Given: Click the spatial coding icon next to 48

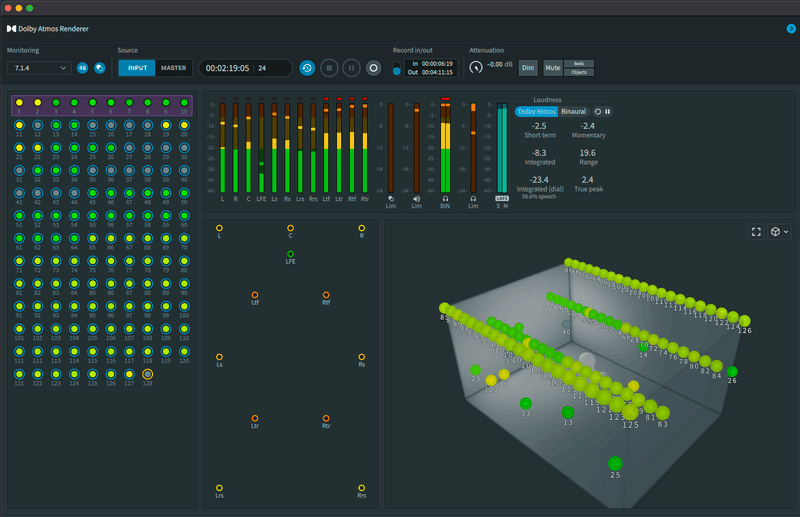Looking at the screenshot, I should 99,68.
